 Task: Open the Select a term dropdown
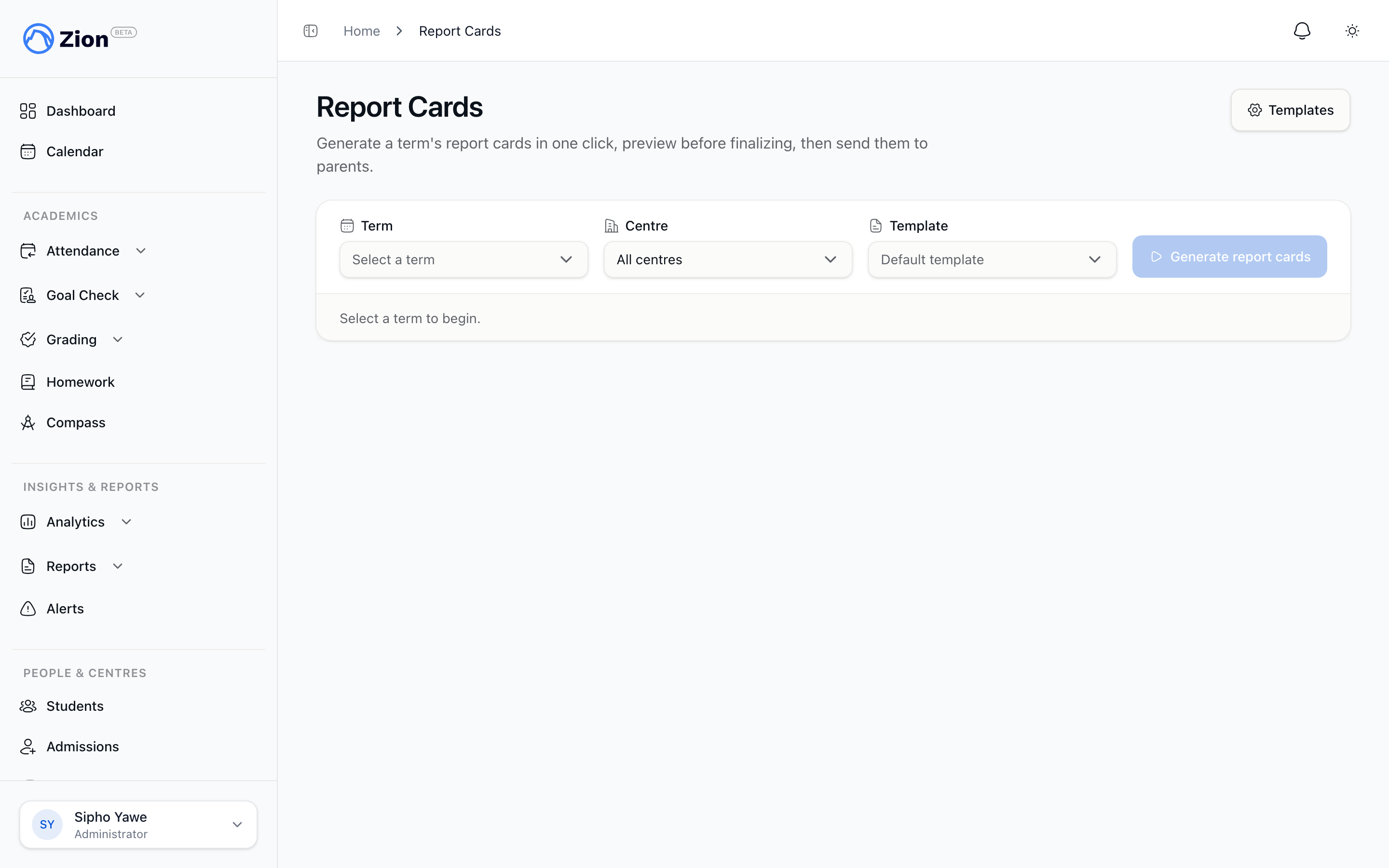tap(463, 259)
